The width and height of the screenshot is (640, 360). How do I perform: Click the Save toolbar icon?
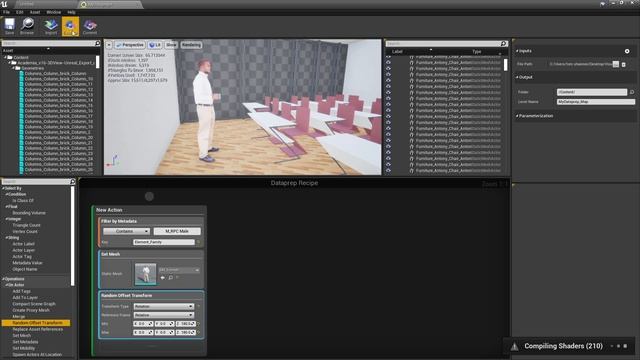(x=9, y=26)
